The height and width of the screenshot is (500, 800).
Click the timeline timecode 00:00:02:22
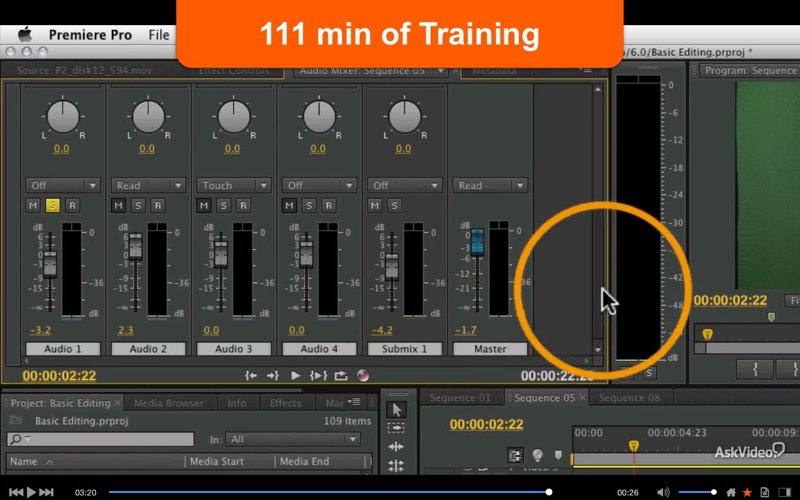click(x=486, y=424)
